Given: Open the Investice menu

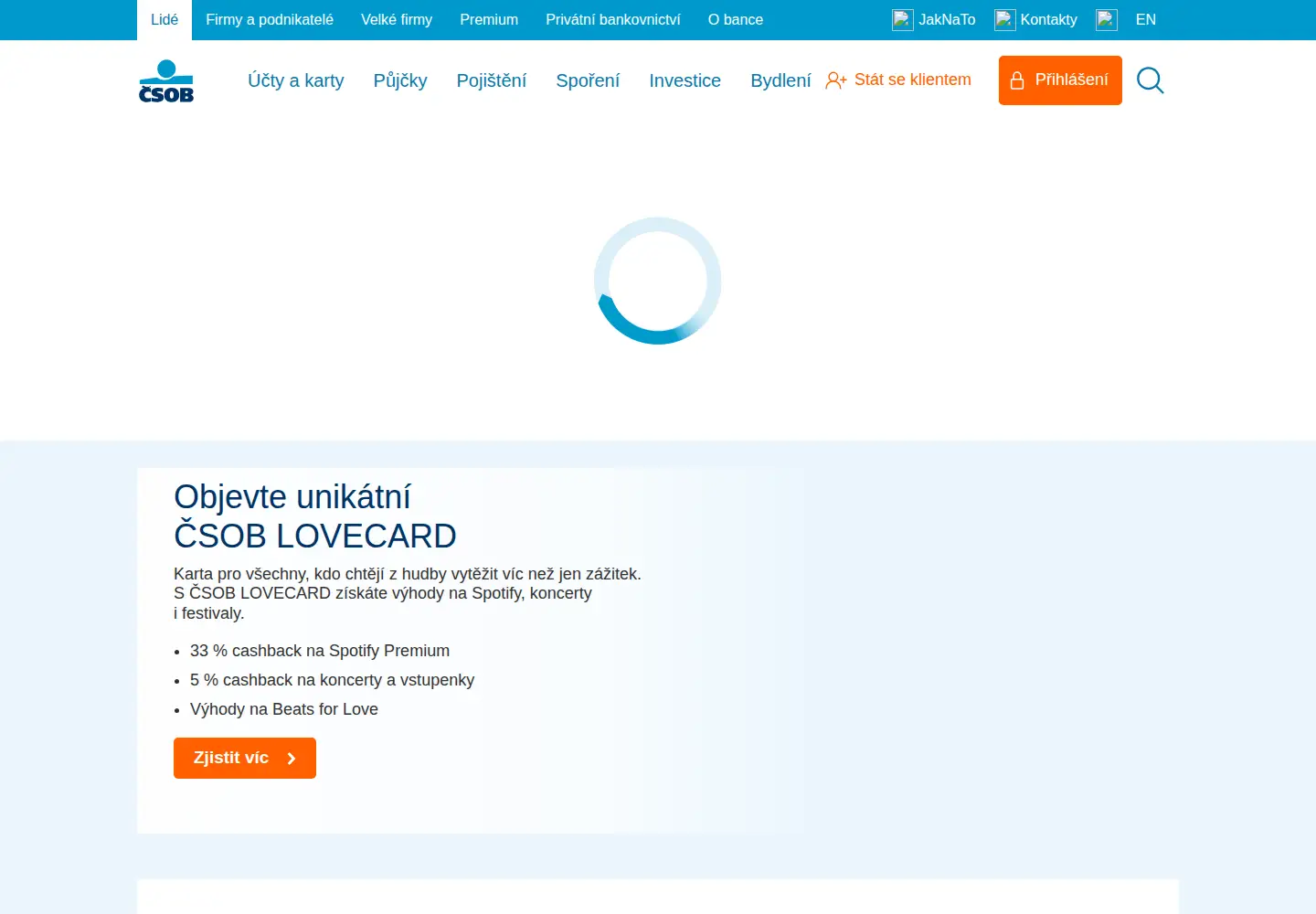Looking at the screenshot, I should (685, 80).
